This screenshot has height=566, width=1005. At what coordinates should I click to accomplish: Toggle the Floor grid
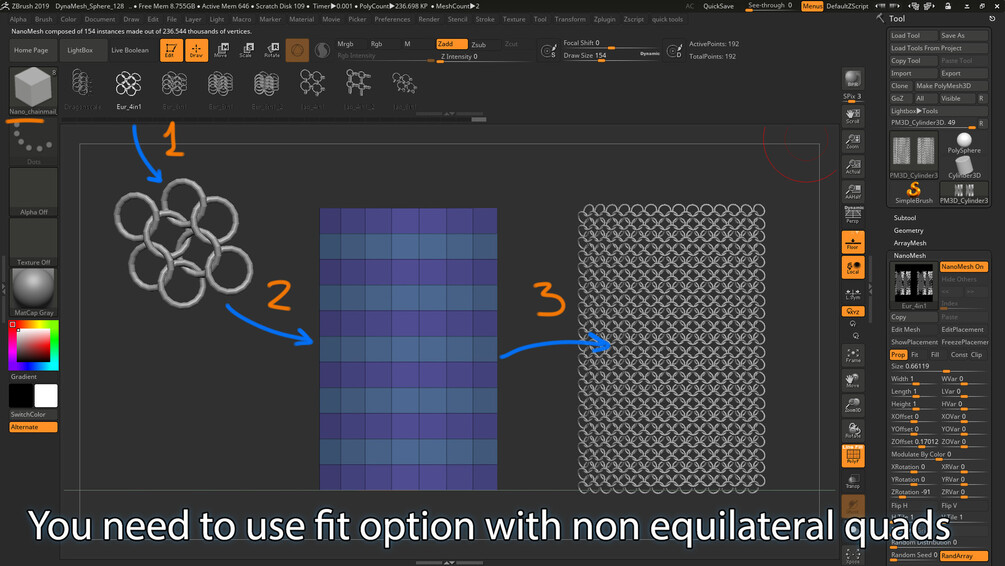click(852, 242)
